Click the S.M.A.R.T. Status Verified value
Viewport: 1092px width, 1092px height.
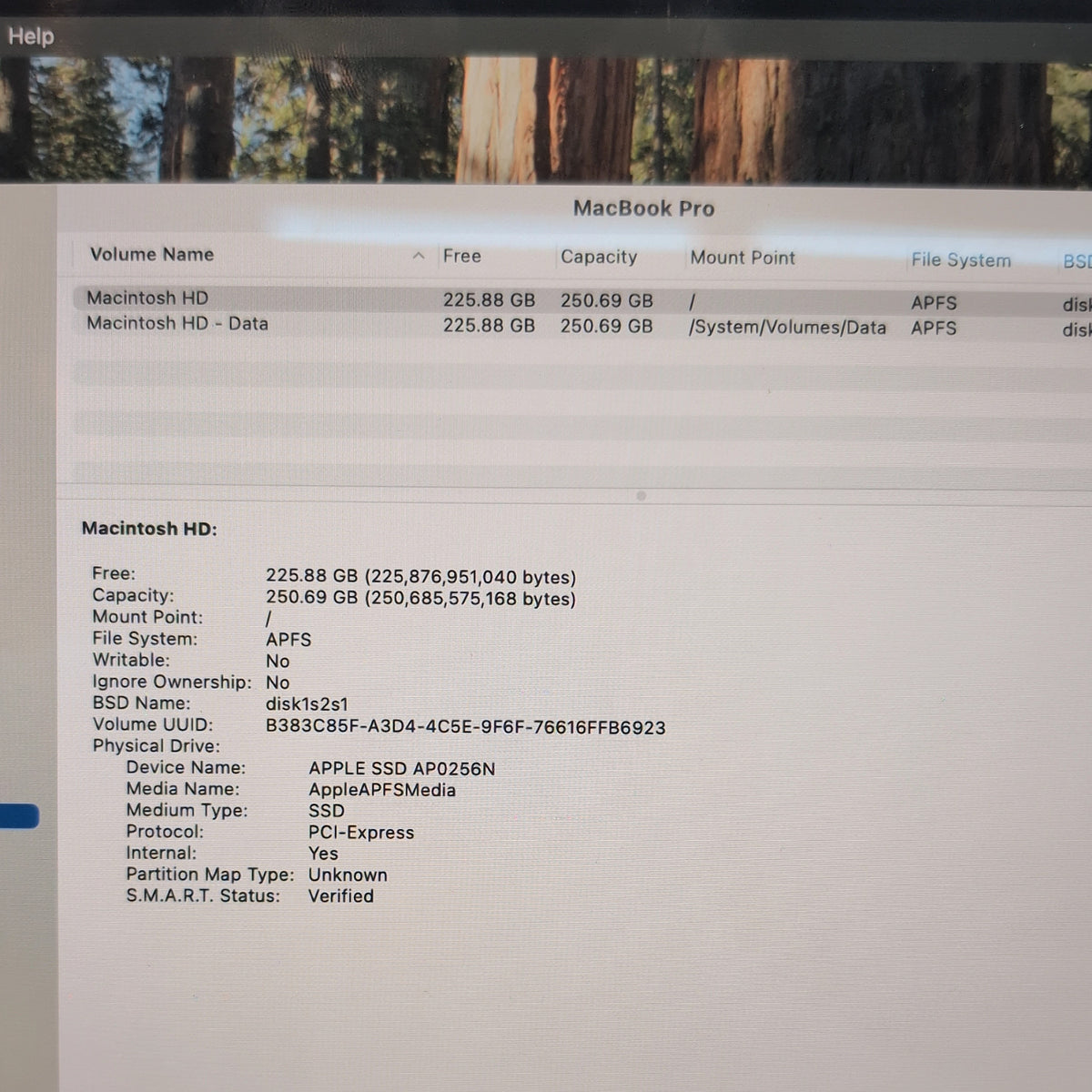coord(341,896)
